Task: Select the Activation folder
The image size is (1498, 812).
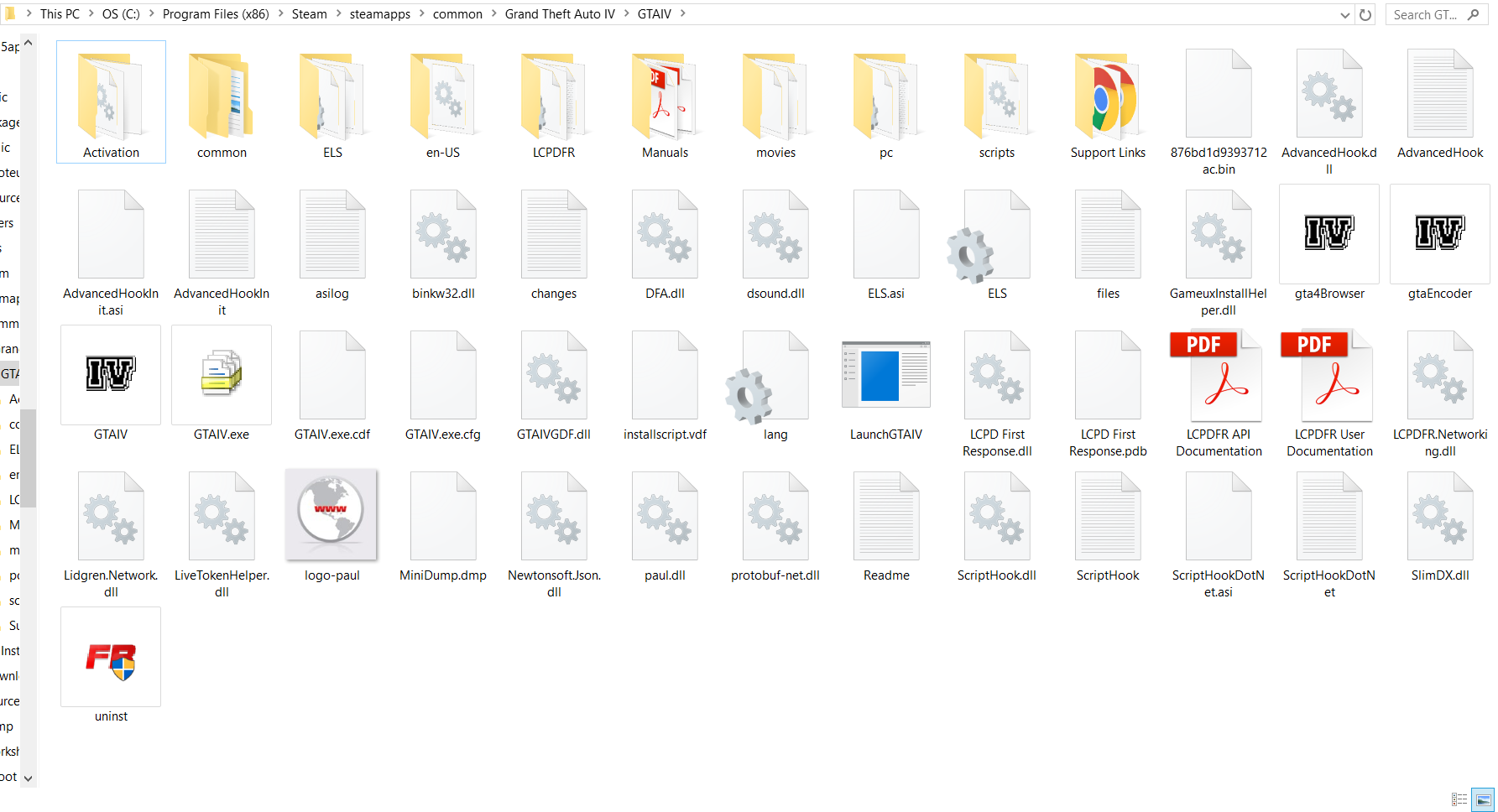Action: [111, 101]
